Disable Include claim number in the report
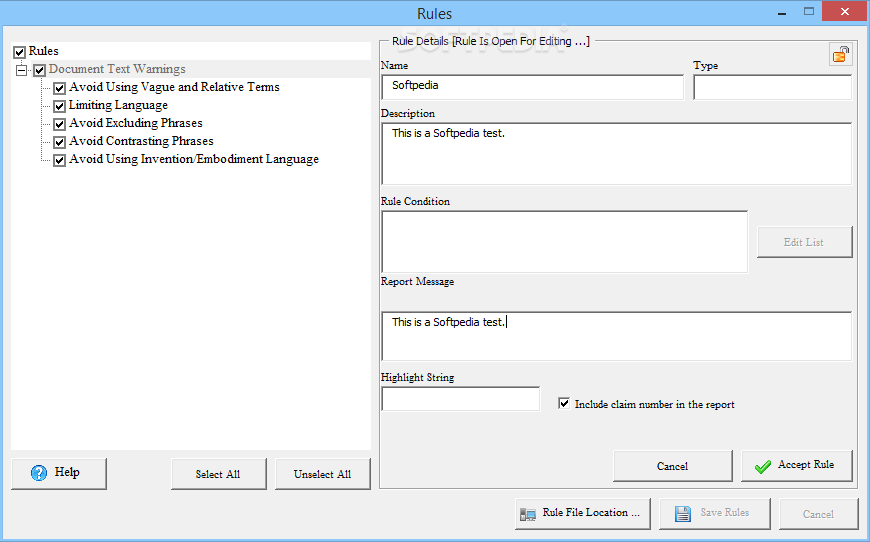The image size is (870, 542). tap(564, 403)
